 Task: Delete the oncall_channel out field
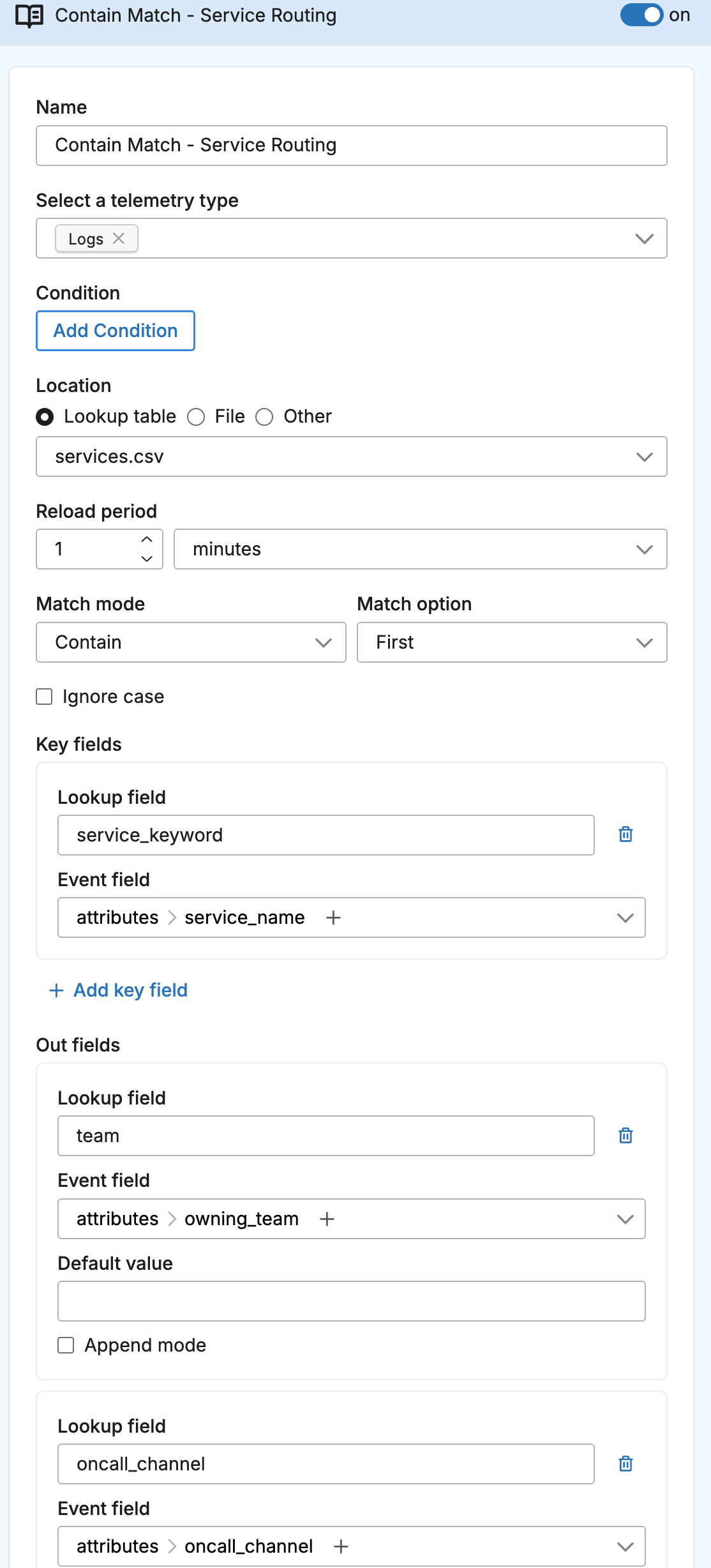625,1463
